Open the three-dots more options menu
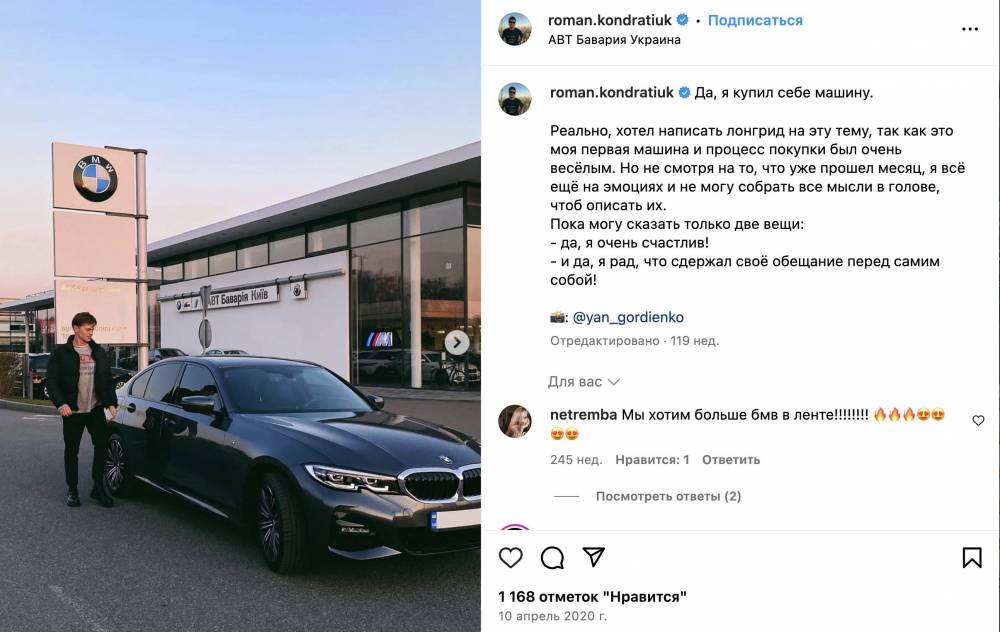The width and height of the screenshot is (1000, 632). tap(970, 29)
